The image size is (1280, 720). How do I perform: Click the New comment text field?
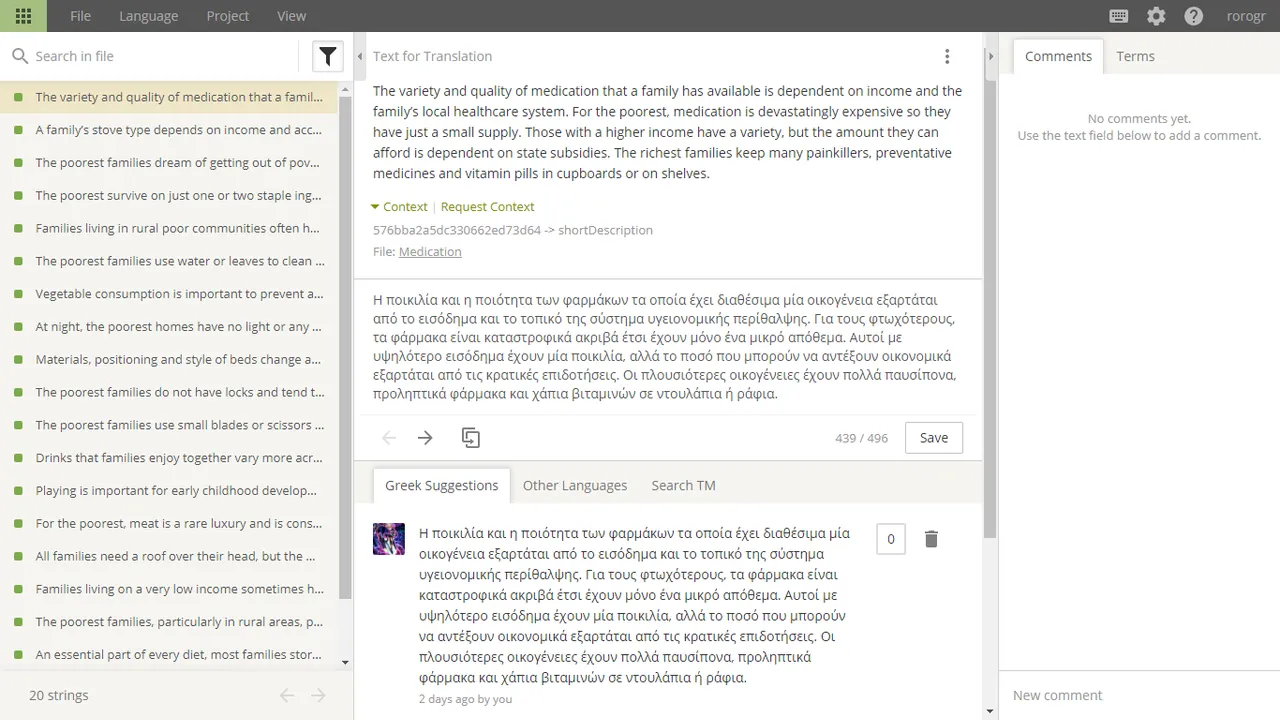(1139, 695)
